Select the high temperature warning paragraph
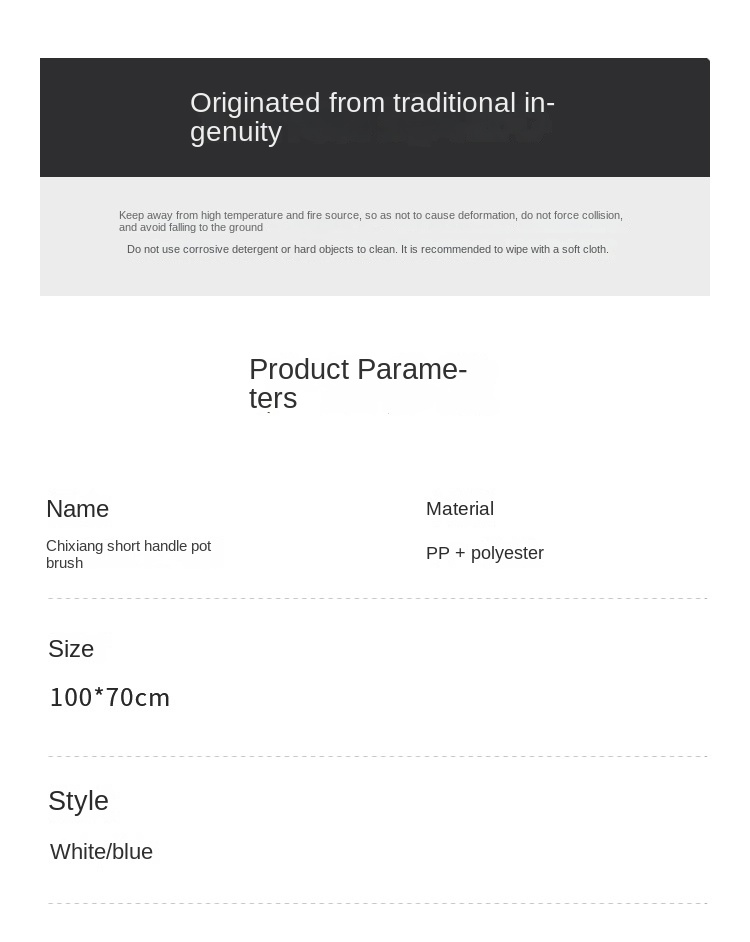Image resolution: width=750 pixels, height=942 pixels. point(370,215)
